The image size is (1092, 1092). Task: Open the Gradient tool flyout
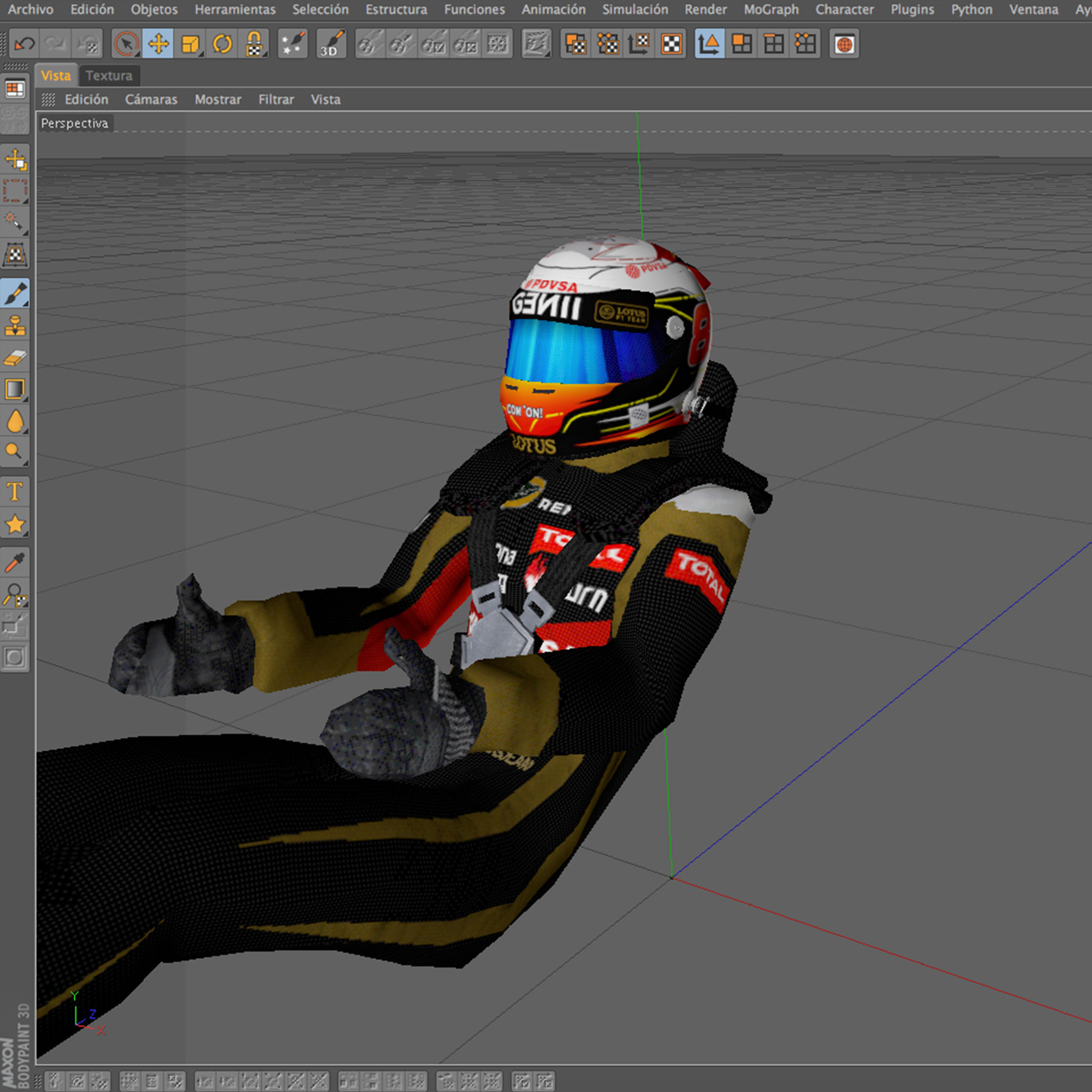click(15, 390)
